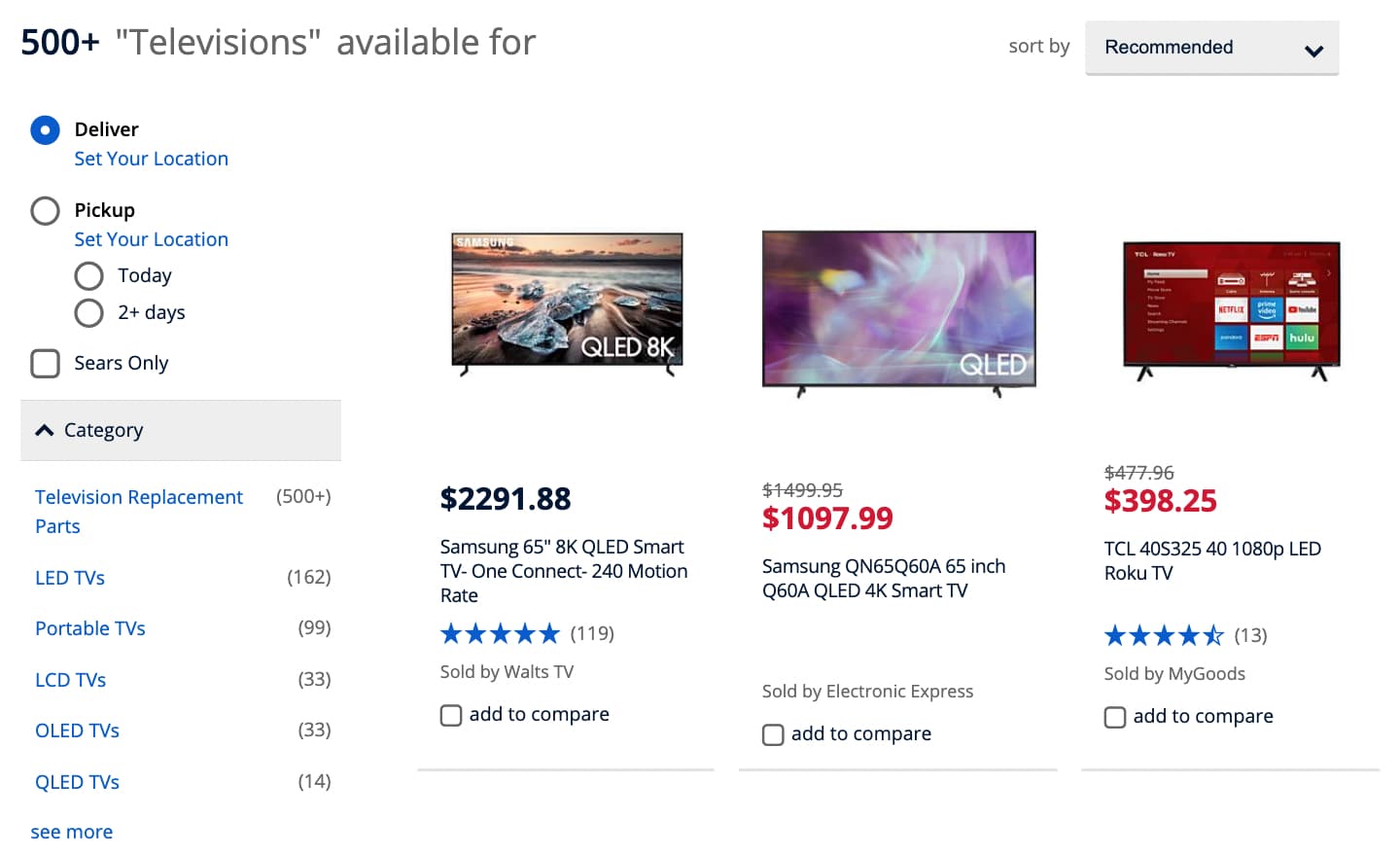This screenshot has width=1400, height=856.
Task: Enable the Sears Only filter
Action: point(45,363)
